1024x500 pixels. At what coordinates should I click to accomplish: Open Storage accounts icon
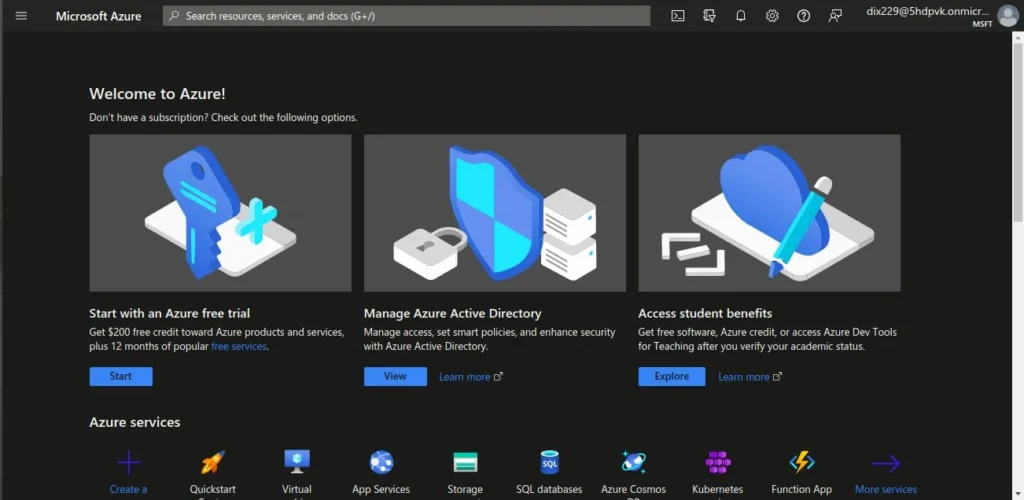click(x=466, y=462)
